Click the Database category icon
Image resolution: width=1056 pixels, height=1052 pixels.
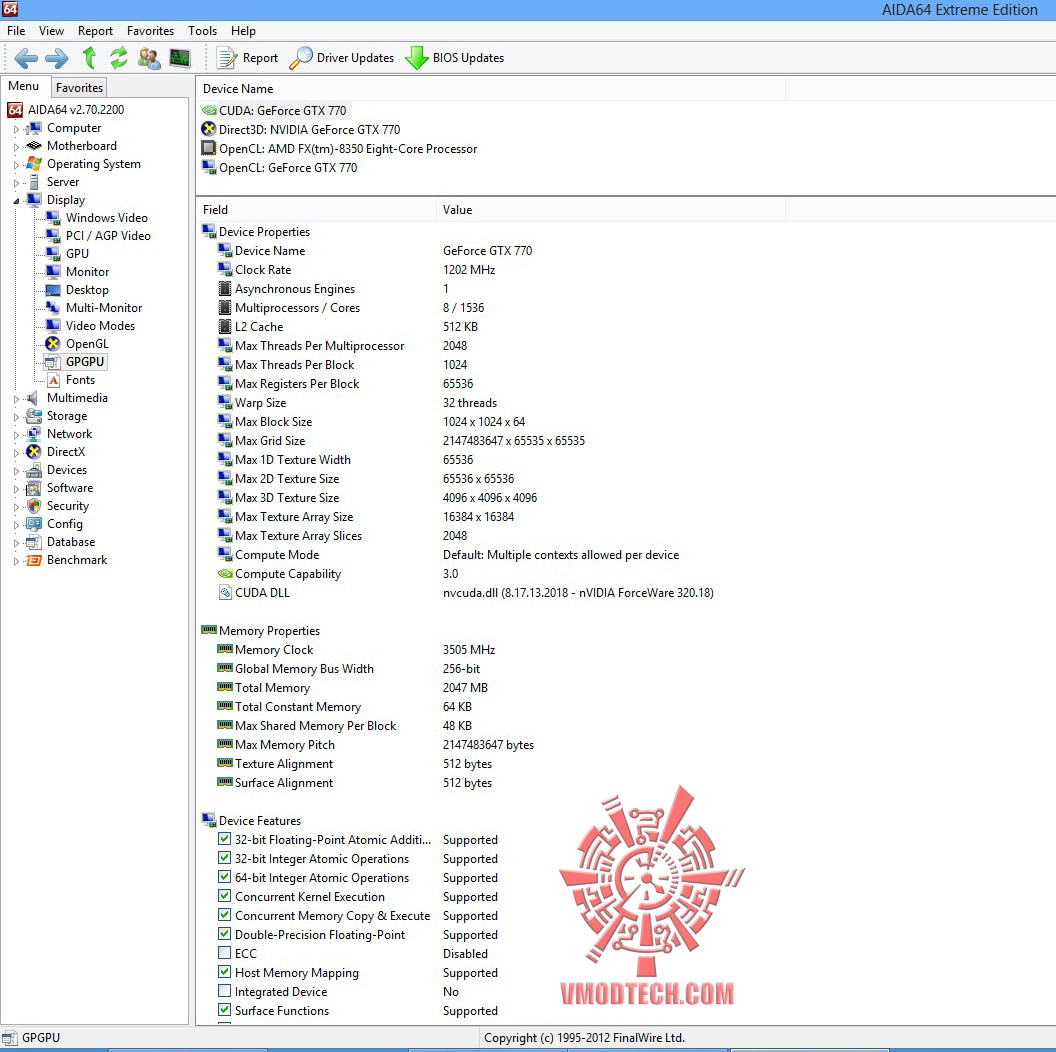pyautogui.click(x=34, y=542)
